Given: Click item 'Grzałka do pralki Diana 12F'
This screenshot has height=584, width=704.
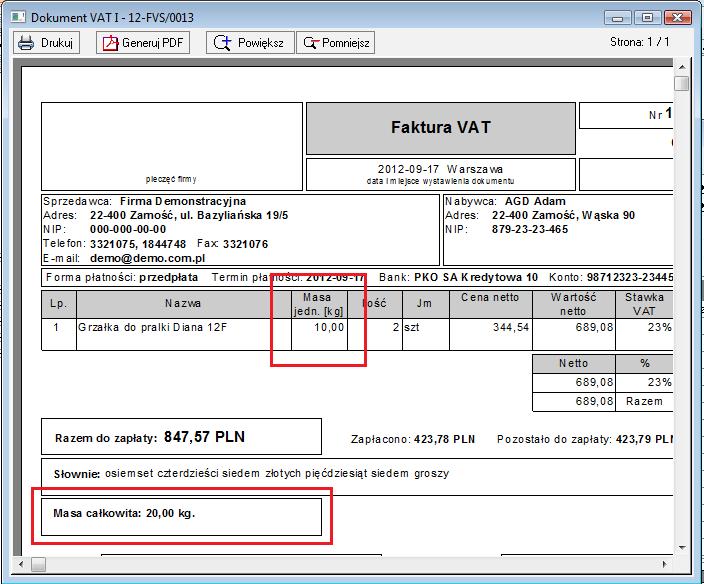Looking at the screenshot, I should tap(153, 327).
